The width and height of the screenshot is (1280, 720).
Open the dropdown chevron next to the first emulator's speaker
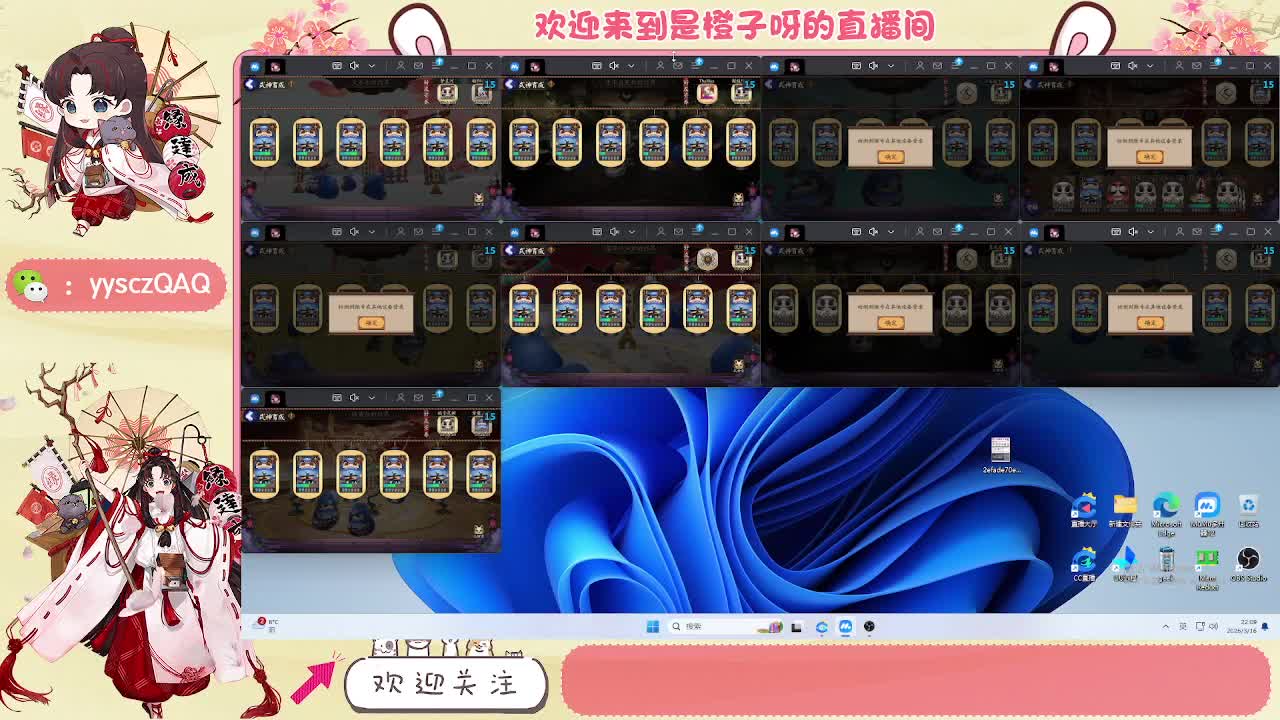(372, 65)
